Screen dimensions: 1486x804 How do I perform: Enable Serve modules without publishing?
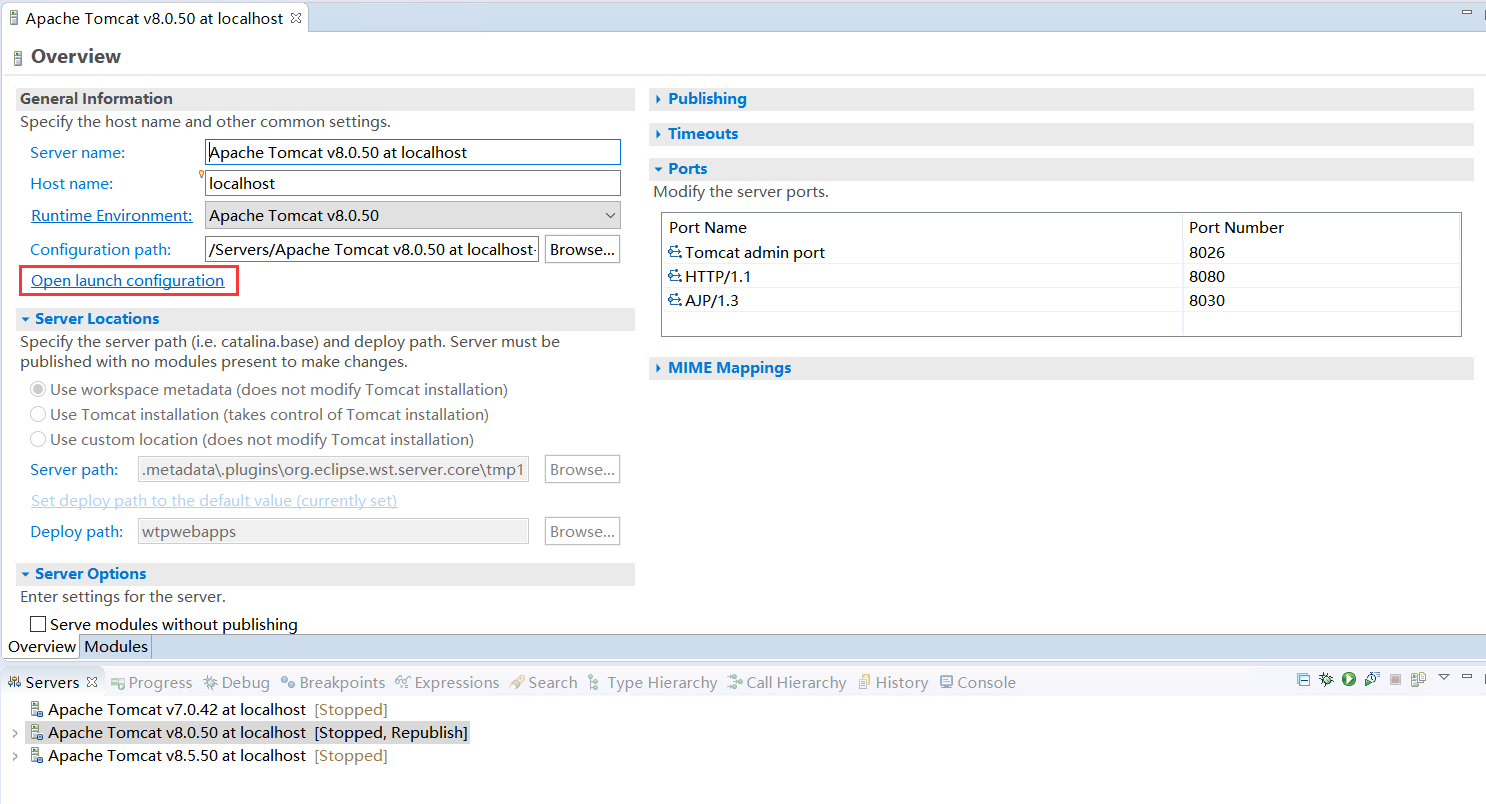(x=38, y=624)
